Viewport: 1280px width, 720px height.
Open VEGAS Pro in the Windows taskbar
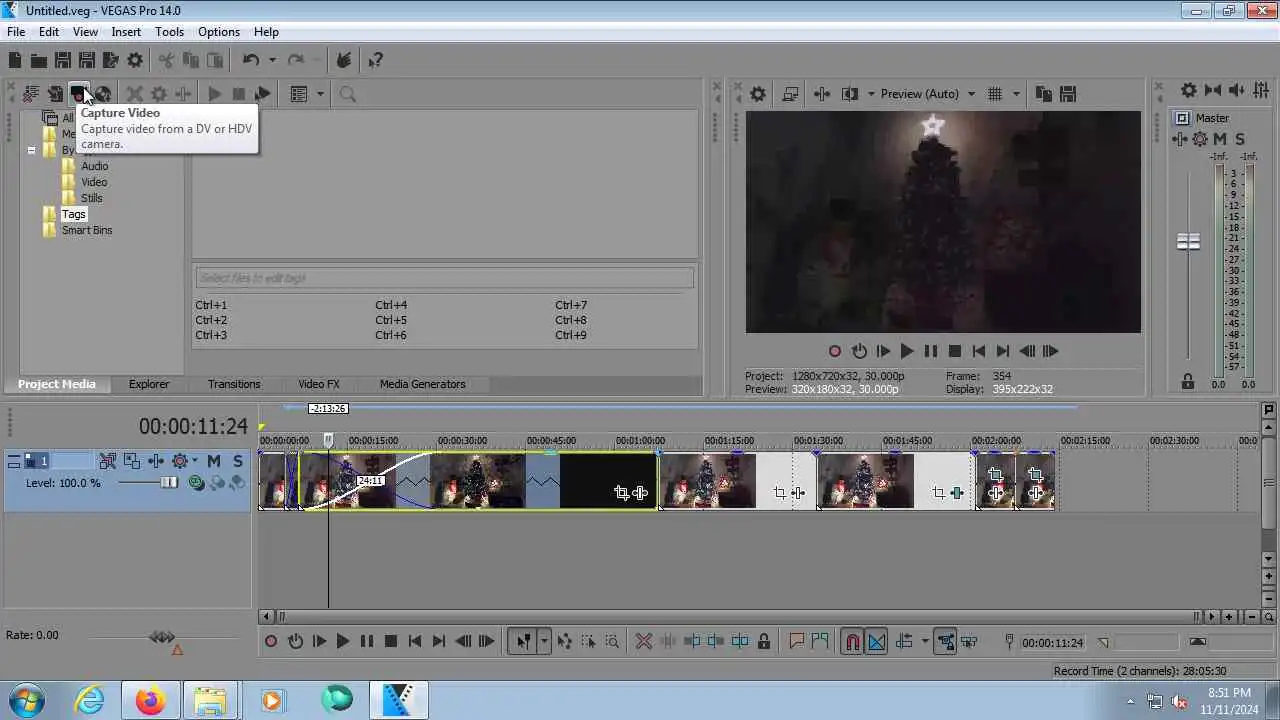tap(399, 700)
